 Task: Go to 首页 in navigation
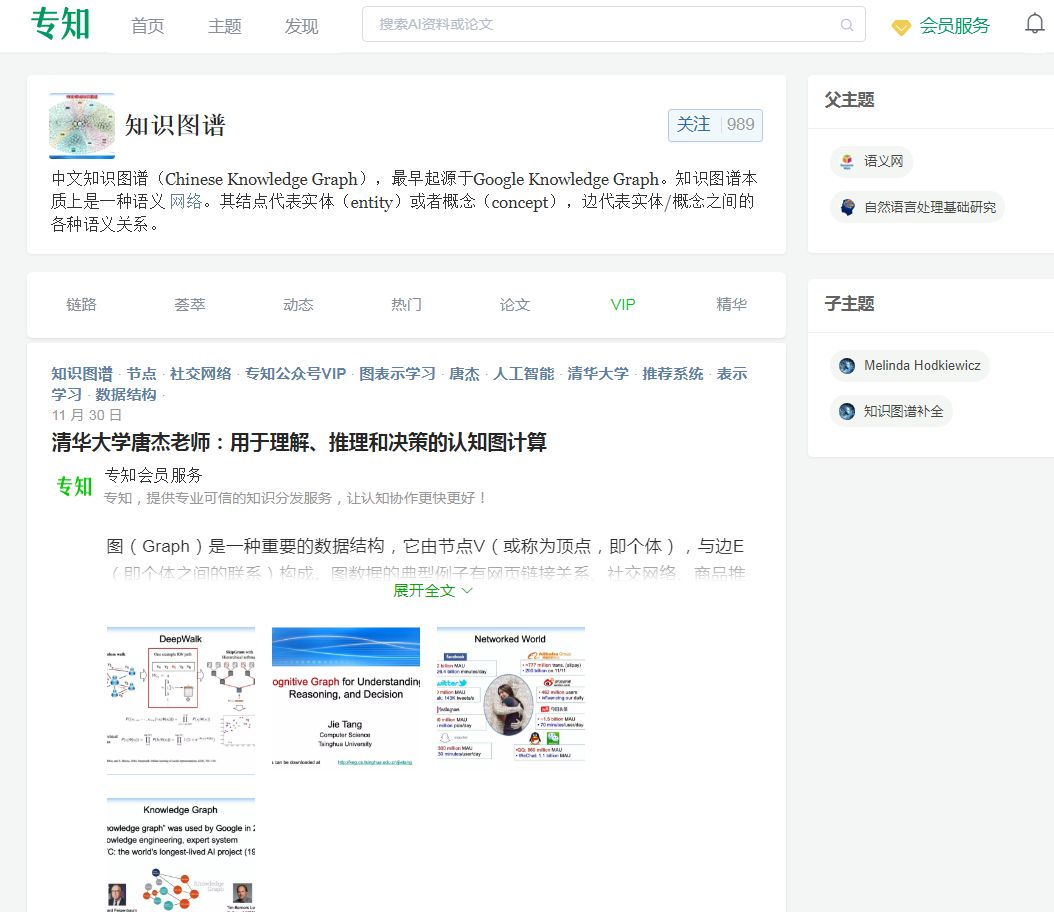tap(147, 26)
